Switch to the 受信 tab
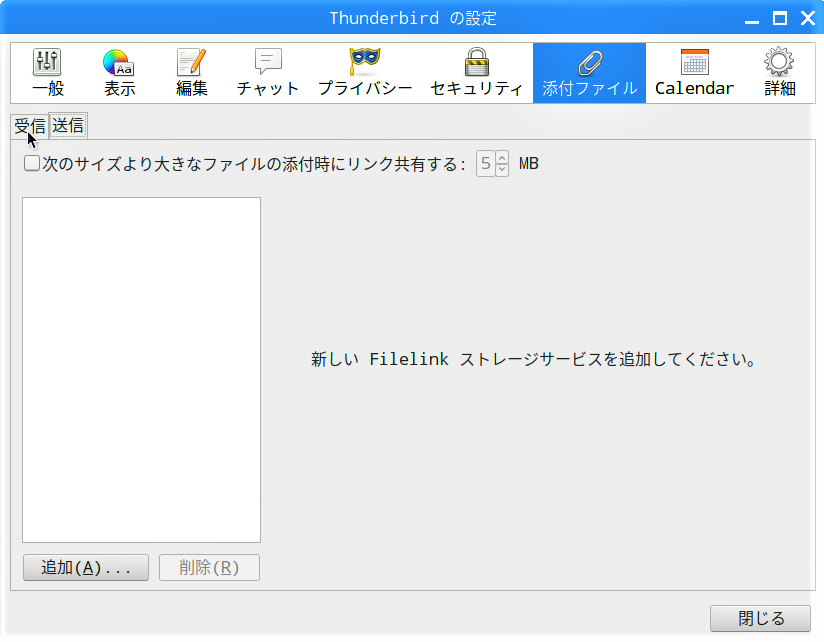824x642 pixels. [x=30, y=127]
